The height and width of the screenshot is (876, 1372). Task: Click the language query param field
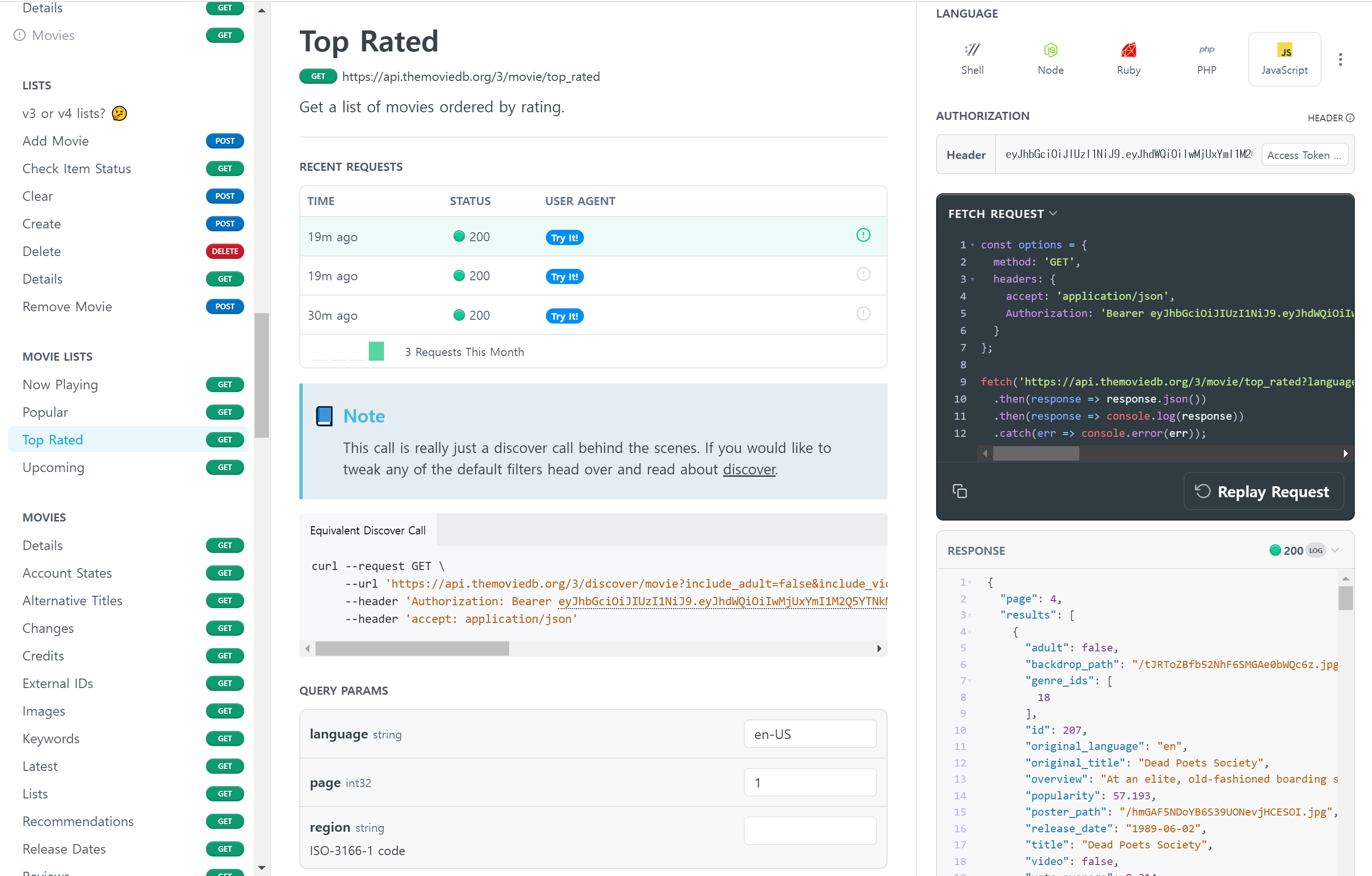pos(809,734)
